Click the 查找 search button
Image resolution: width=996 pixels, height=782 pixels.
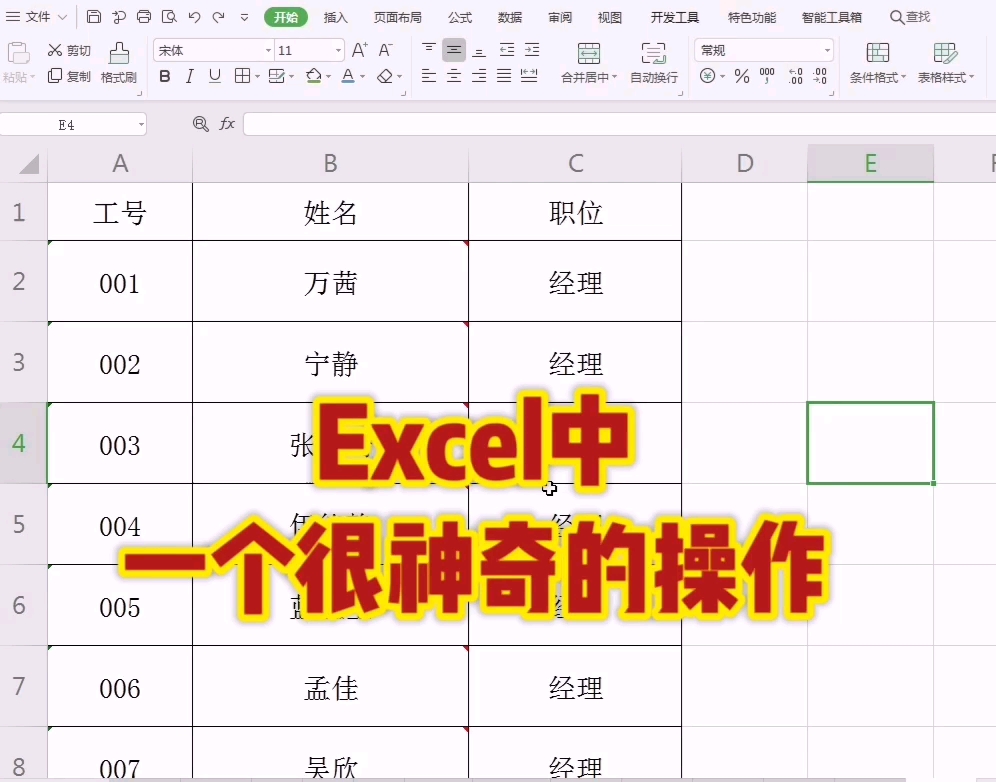(910, 17)
